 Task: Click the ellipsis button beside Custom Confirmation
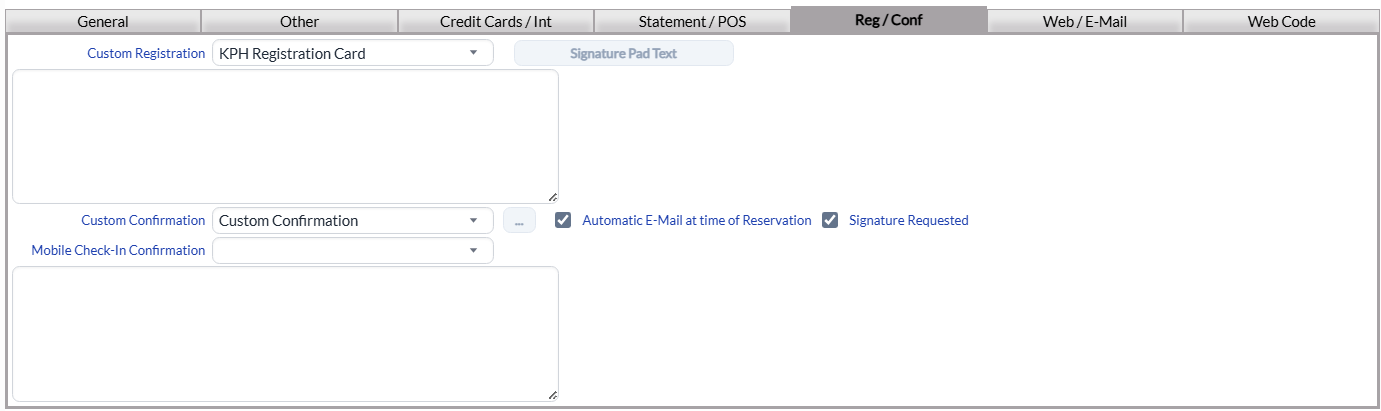point(519,221)
